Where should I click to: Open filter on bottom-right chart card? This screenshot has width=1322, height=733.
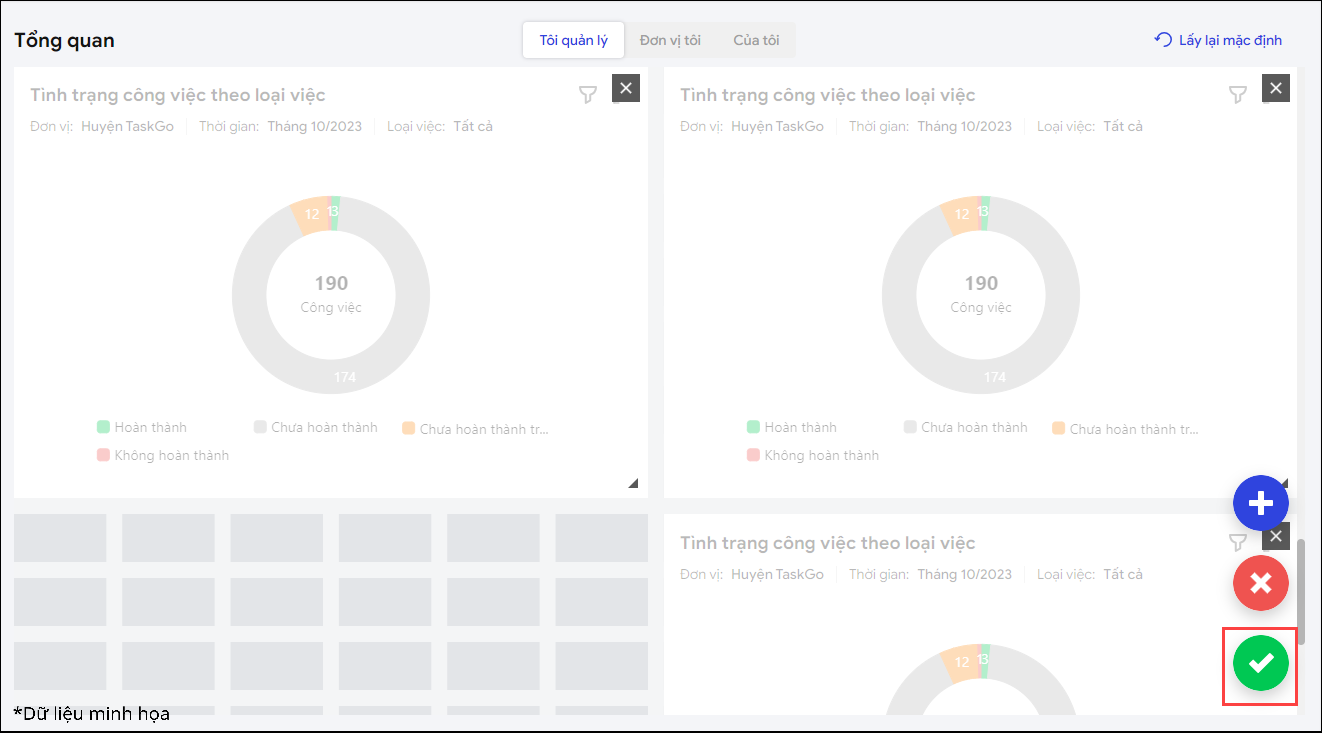tap(1238, 543)
